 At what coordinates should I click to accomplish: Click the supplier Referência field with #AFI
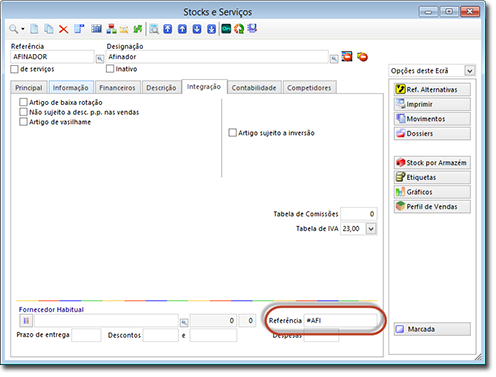pos(341,321)
